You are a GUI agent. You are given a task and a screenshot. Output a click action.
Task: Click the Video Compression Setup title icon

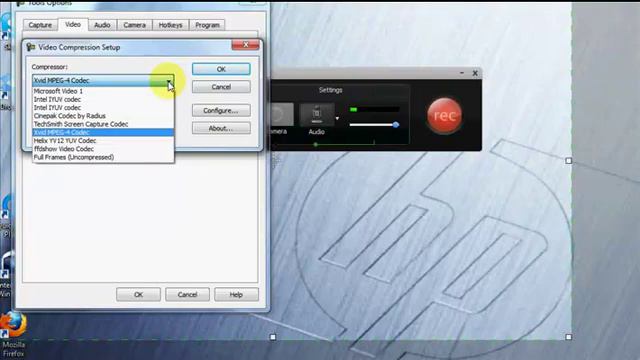[x=31, y=47]
